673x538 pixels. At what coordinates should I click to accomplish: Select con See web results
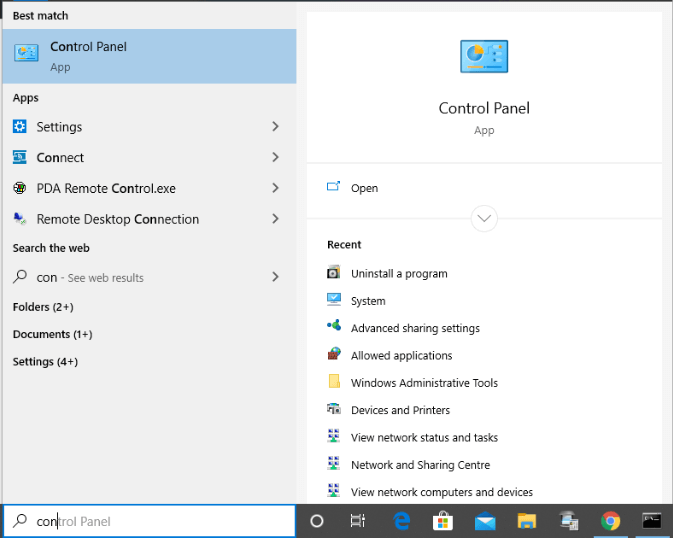point(149,277)
